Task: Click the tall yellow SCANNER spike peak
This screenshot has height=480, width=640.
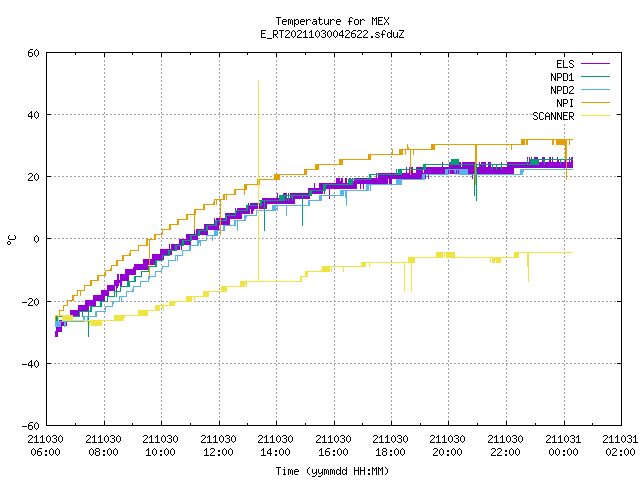Action: pos(258,82)
